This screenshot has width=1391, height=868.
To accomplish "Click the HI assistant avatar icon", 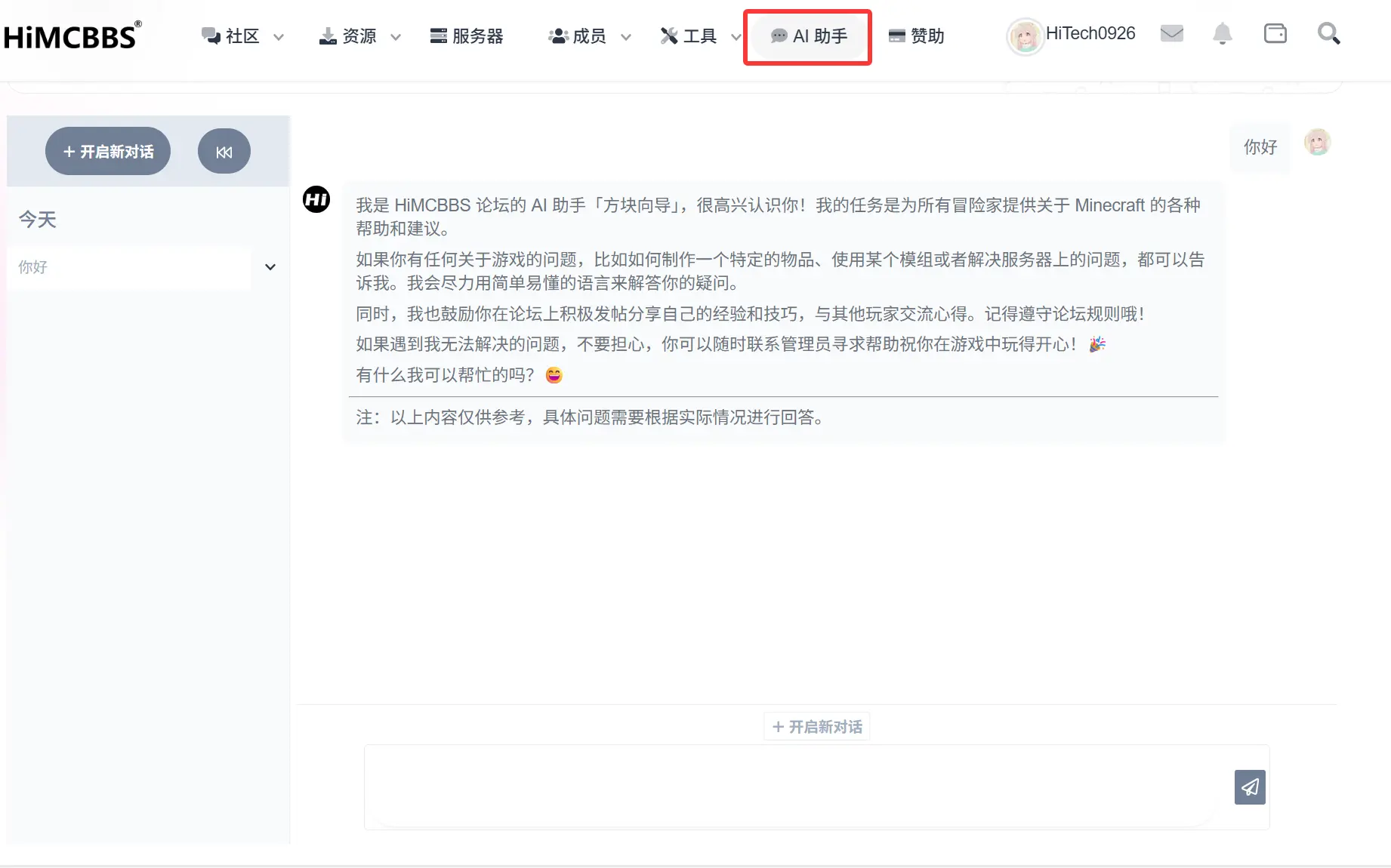I will [x=316, y=199].
